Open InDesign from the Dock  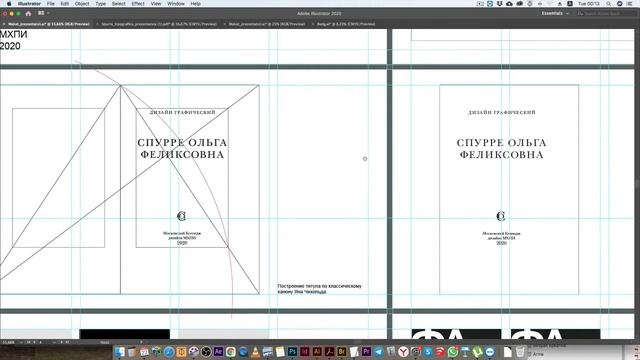click(x=305, y=352)
